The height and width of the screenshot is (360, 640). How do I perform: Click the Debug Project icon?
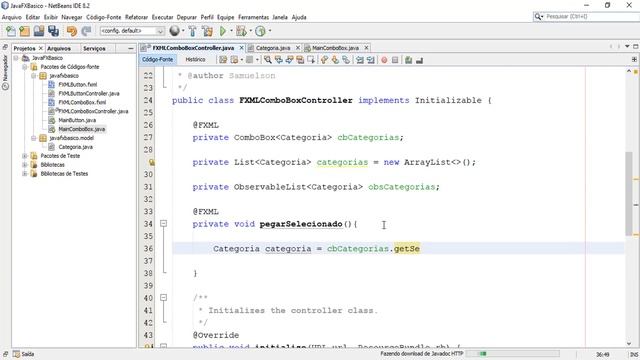click(241, 31)
